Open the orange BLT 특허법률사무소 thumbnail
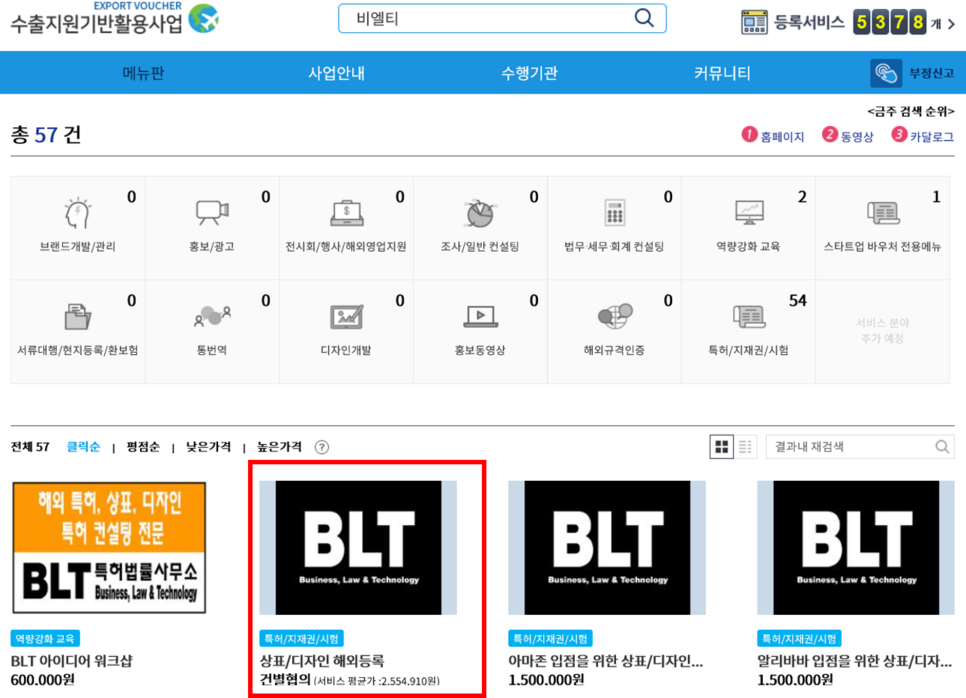 (109, 548)
